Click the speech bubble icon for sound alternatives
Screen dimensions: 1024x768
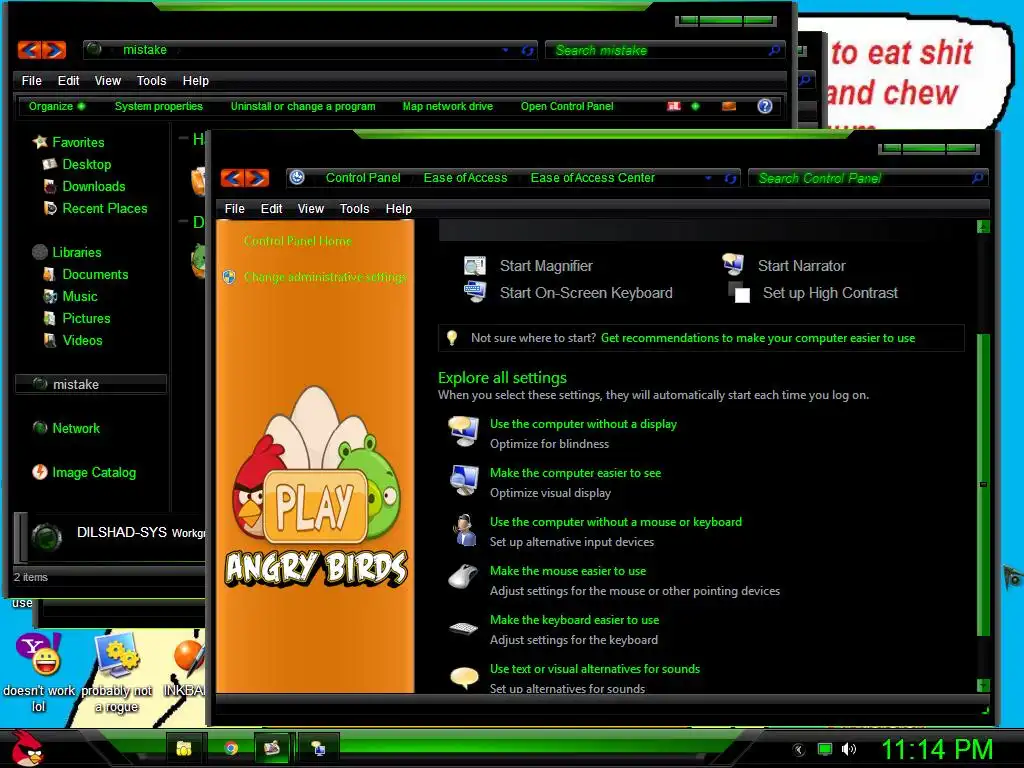[464, 678]
